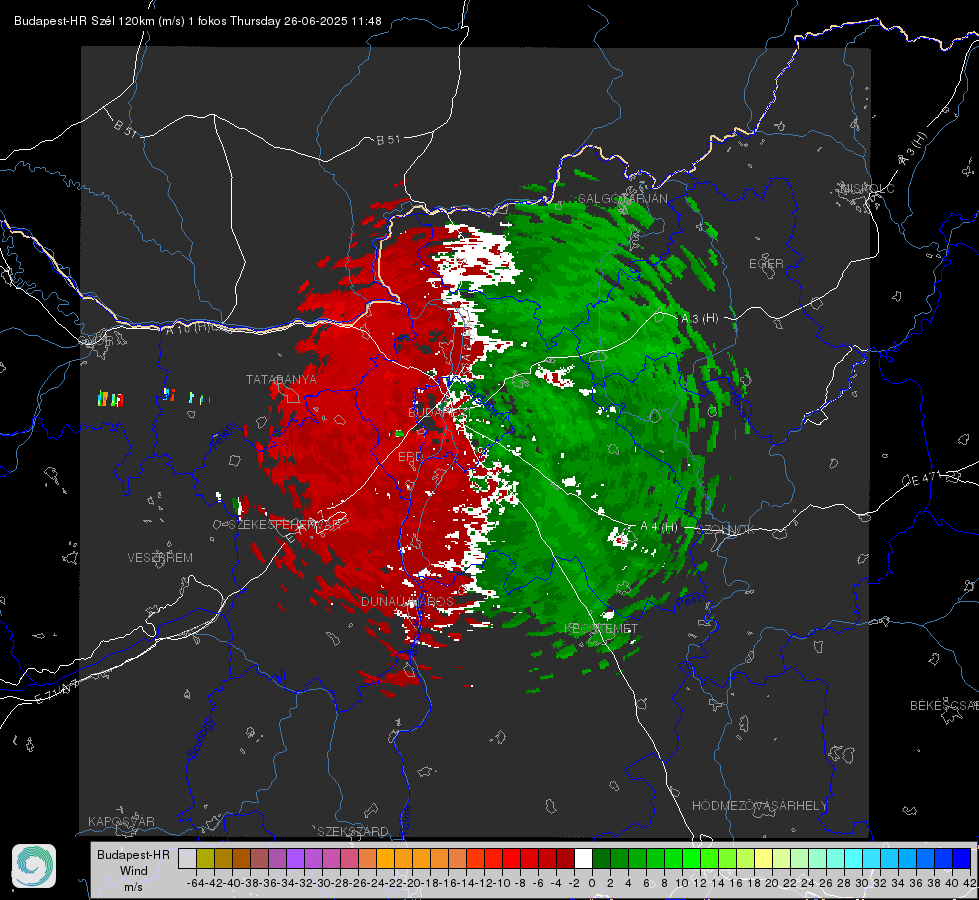Select the cyan swatch between 28 and 30
This screenshot has height=900, width=979.
[854, 859]
